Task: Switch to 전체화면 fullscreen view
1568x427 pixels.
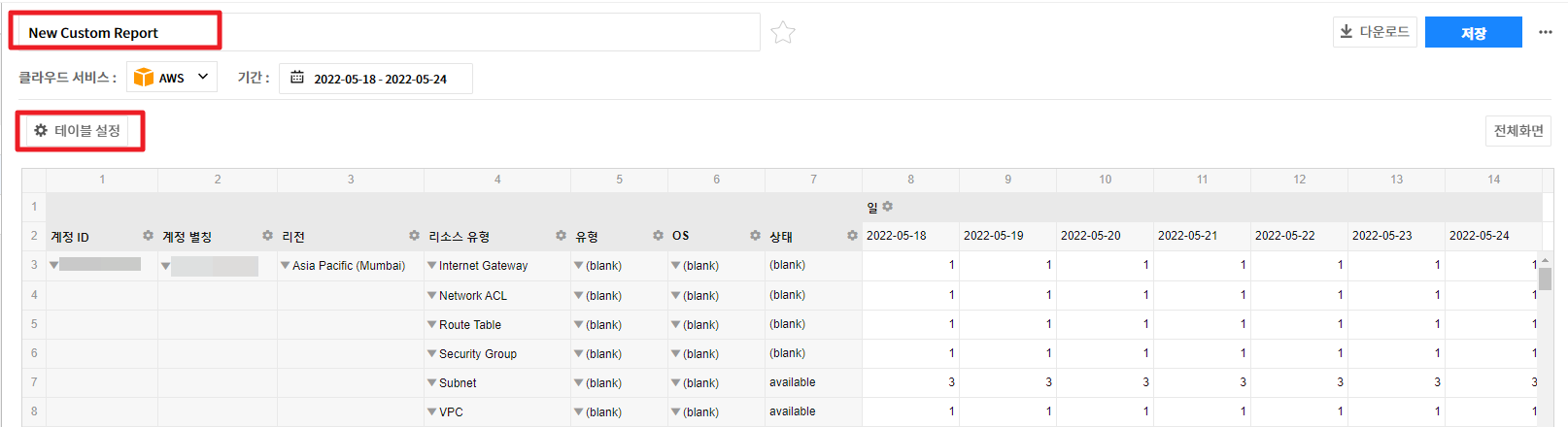Action: pos(1517,131)
